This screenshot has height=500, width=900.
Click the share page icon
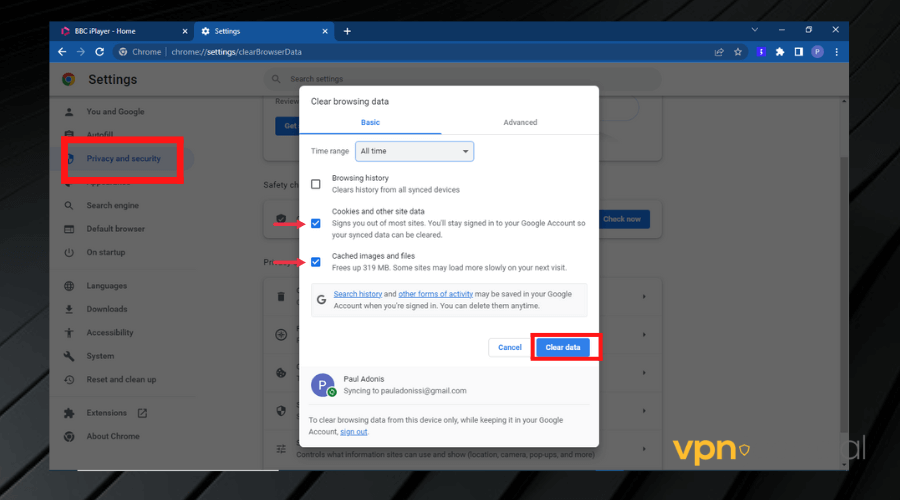point(719,52)
